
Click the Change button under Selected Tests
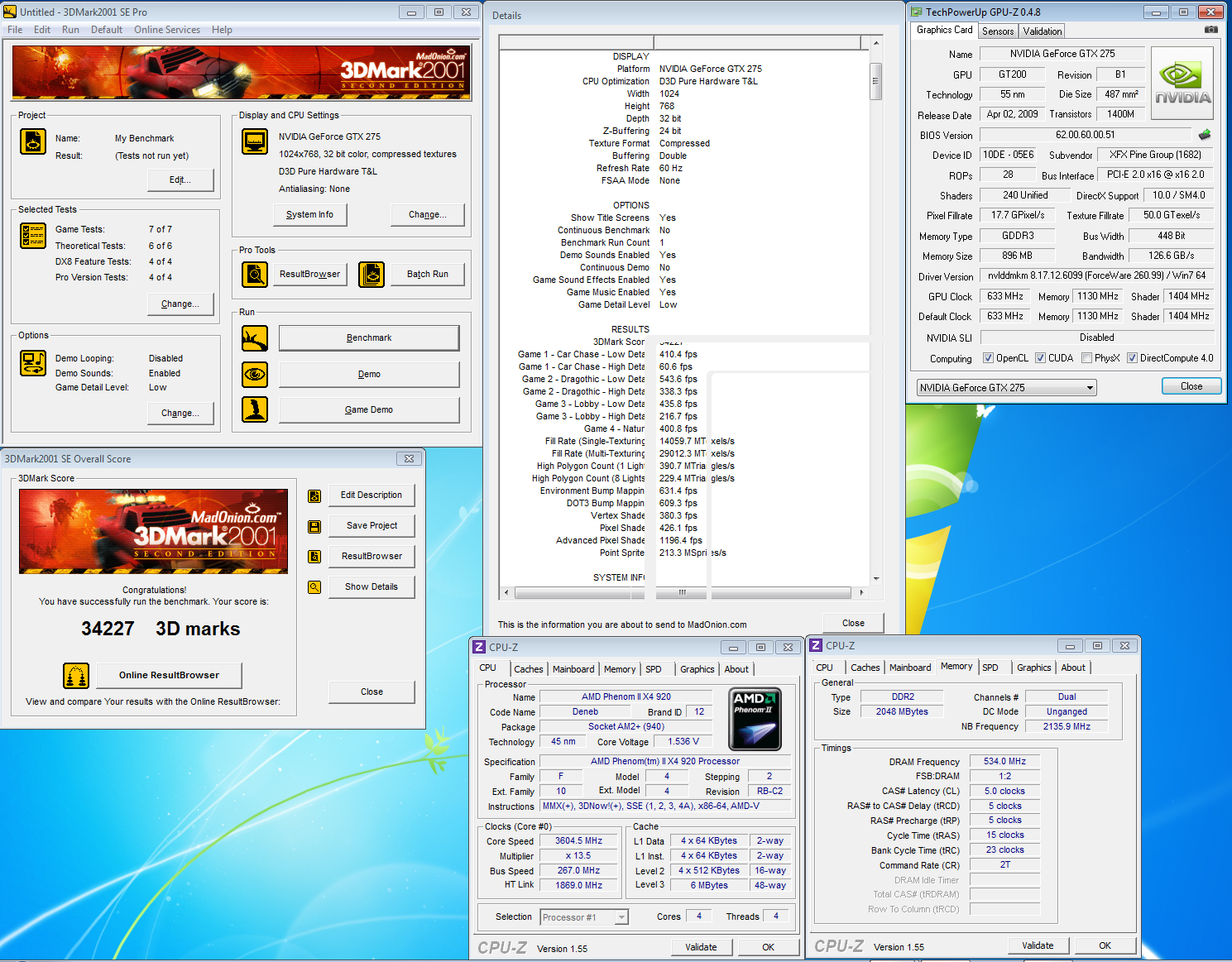tap(180, 304)
